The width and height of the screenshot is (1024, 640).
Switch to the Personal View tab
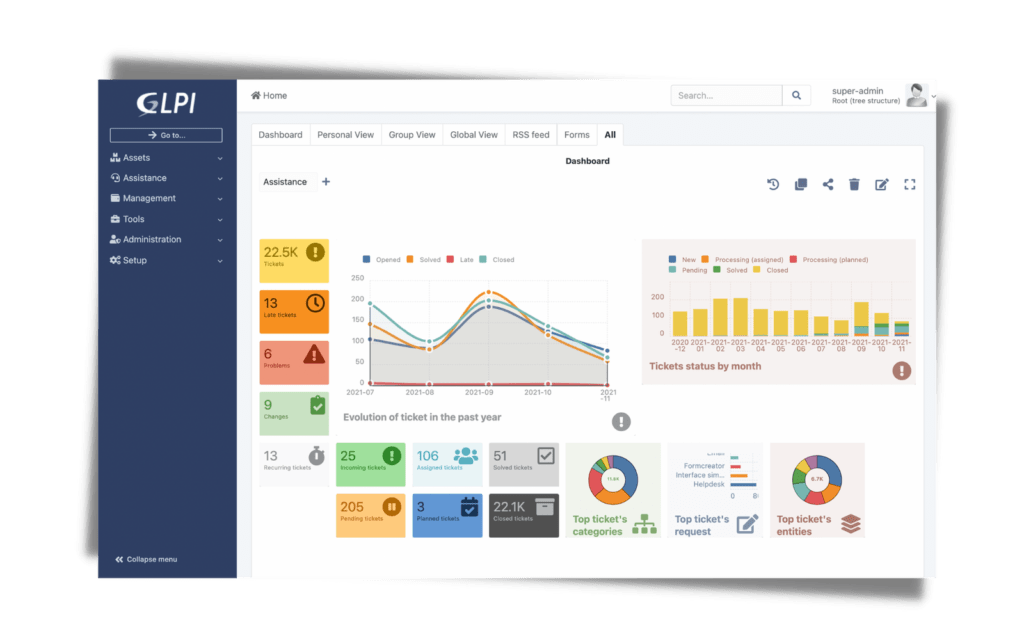[345, 135]
